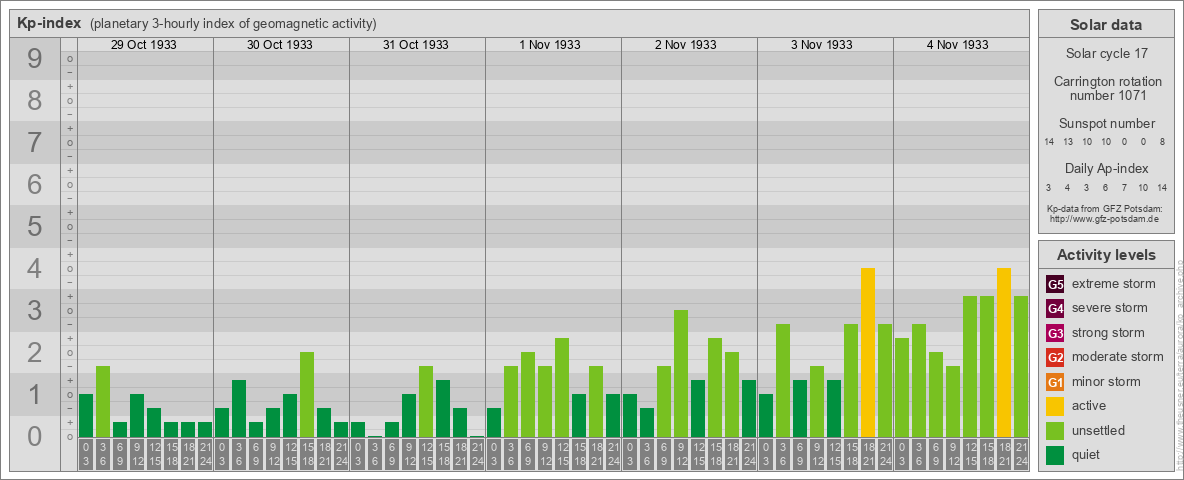Click the G1 minor storm badge
The width and height of the screenshot is (1184, 480).
1055,382
